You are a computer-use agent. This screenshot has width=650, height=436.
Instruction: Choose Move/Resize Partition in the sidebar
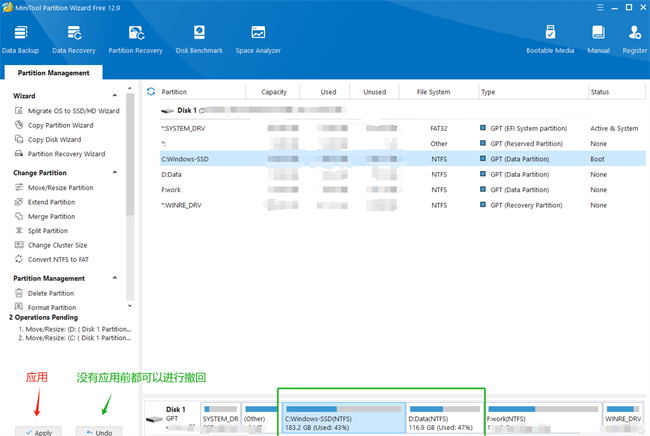60,188
